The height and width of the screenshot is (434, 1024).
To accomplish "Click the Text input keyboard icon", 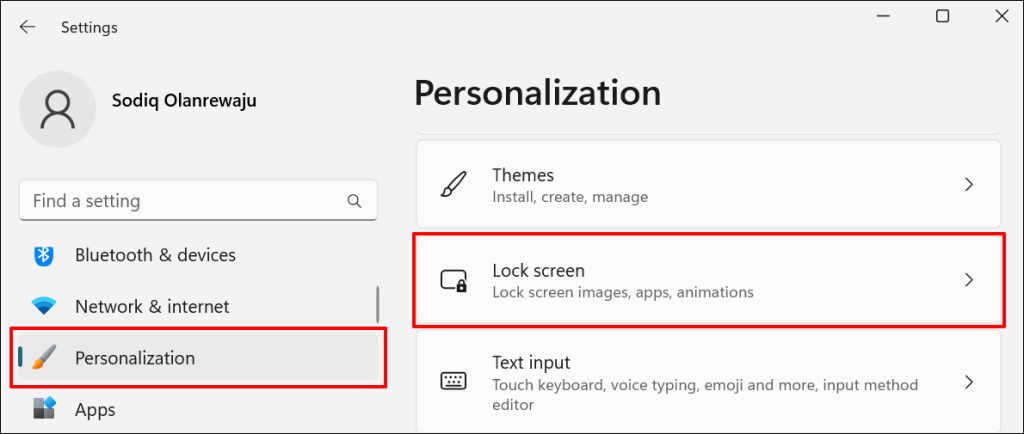I will pyautogui.click(x=453, y=381).
